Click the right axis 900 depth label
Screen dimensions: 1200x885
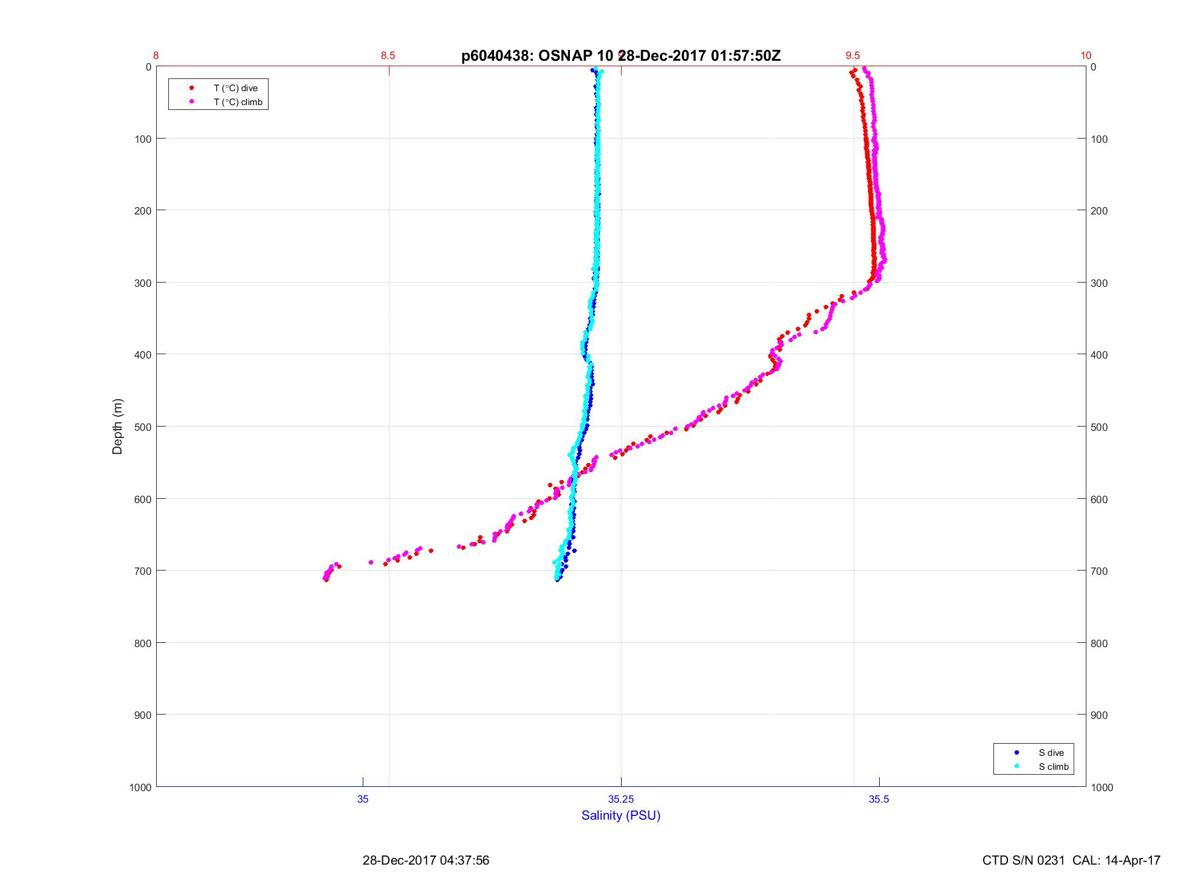coord(1100,715)
